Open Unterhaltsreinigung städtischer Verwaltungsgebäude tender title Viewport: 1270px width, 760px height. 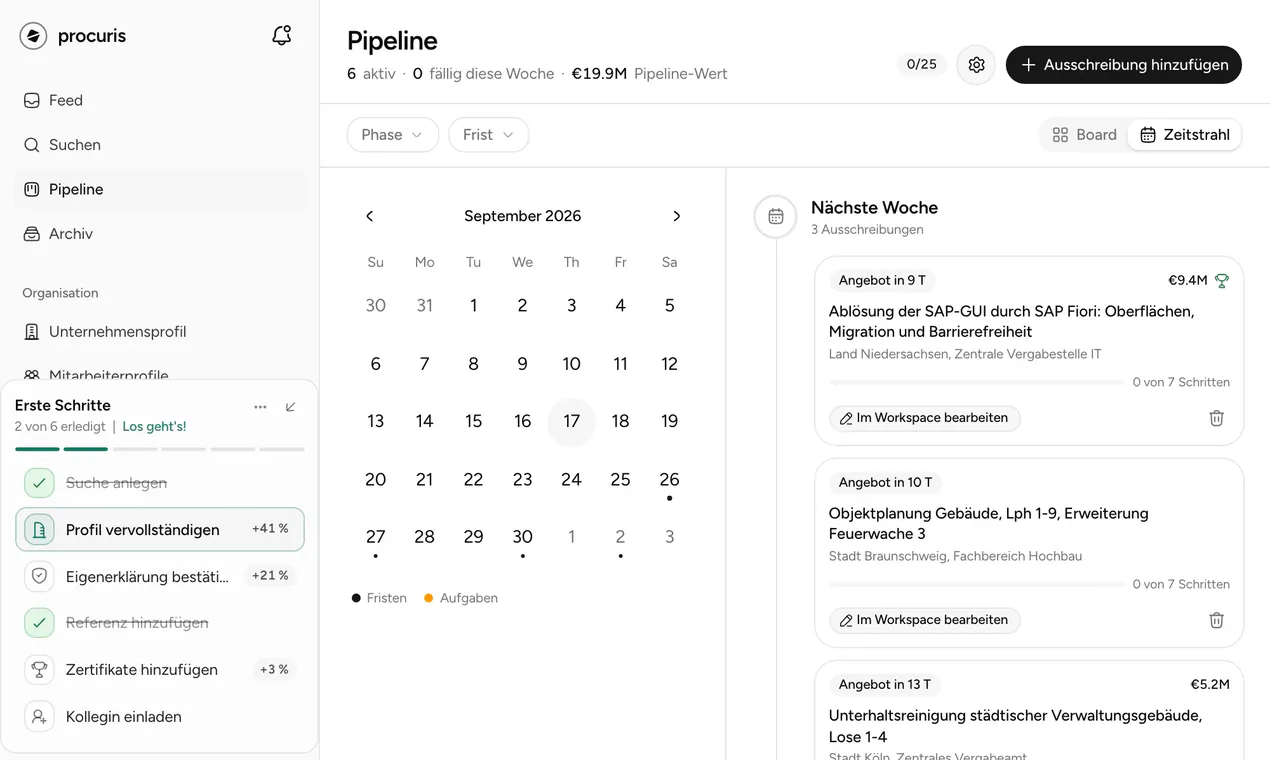pos(1015,726)
